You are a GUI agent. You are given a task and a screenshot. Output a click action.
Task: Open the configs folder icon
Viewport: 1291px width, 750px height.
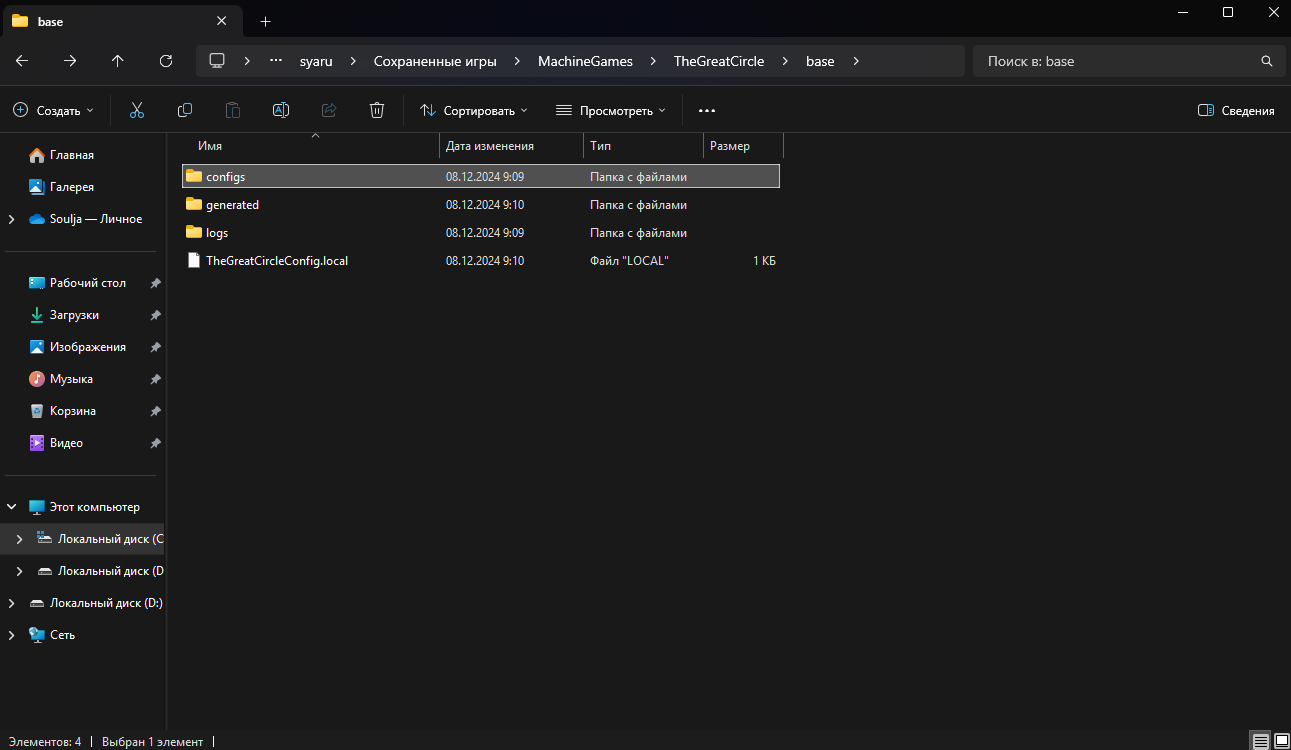click(x=194, y=176)
